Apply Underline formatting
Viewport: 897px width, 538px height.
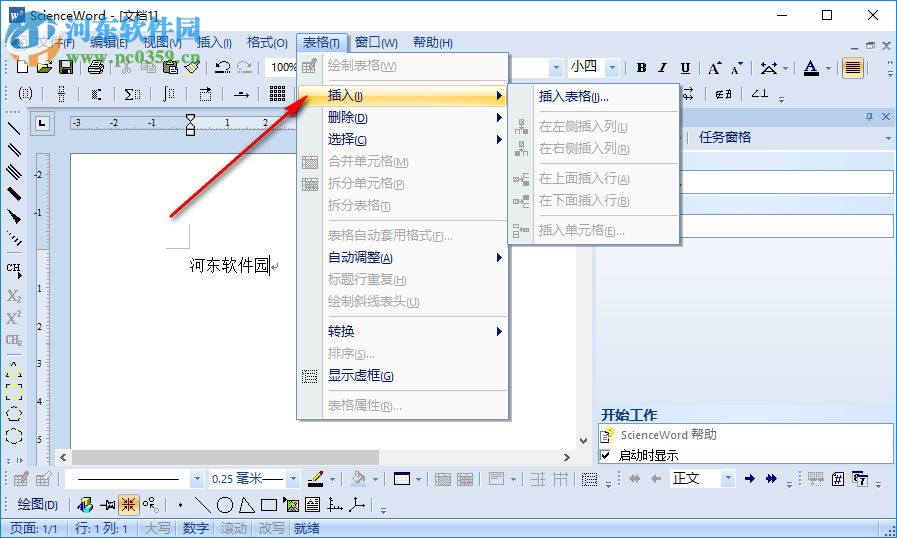pyautogui.click(x=685, y=68)
